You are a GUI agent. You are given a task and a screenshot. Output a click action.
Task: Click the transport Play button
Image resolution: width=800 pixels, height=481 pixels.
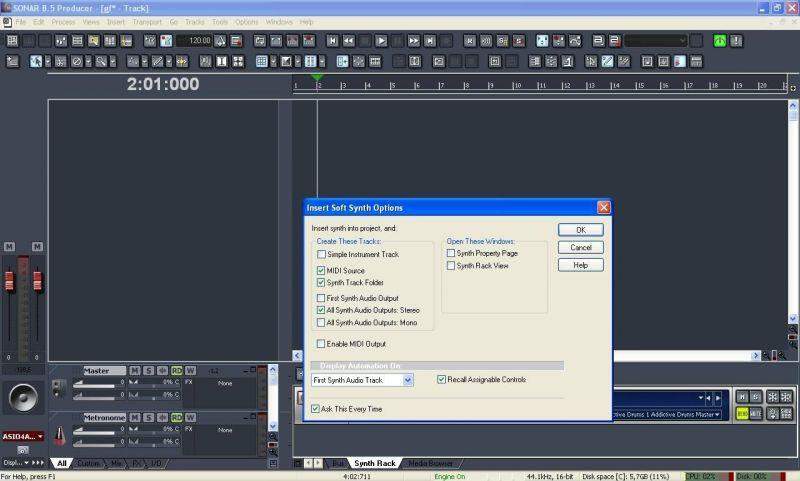click(381, 41)
